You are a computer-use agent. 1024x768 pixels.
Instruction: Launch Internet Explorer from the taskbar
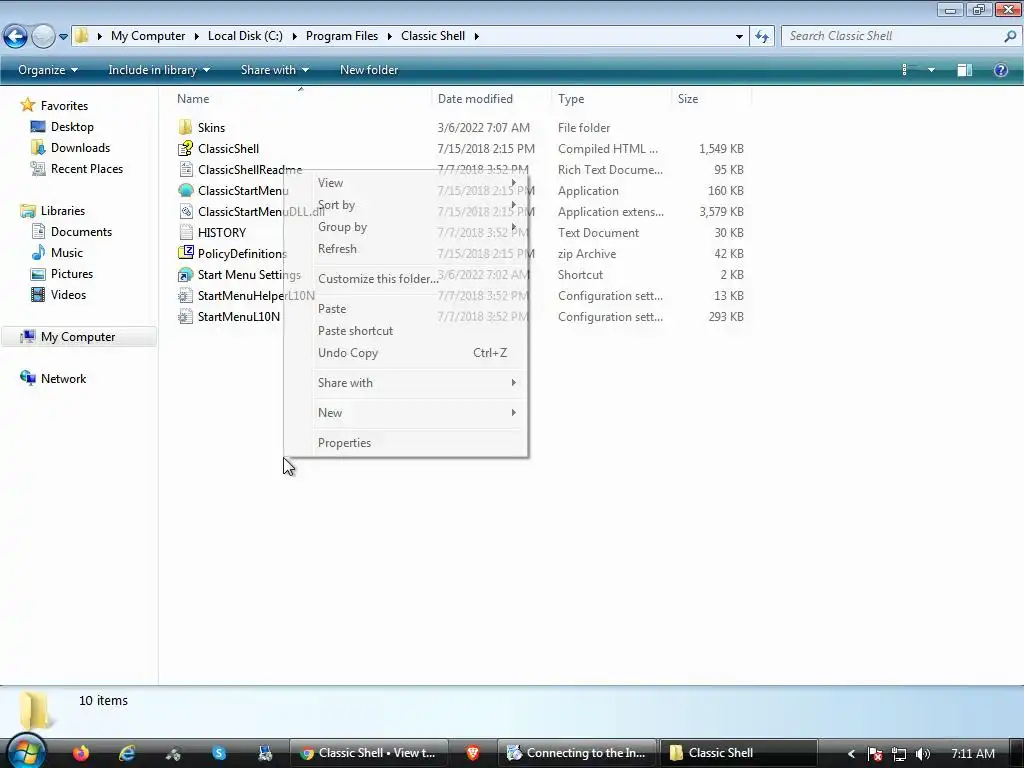(x=126, y=753)
